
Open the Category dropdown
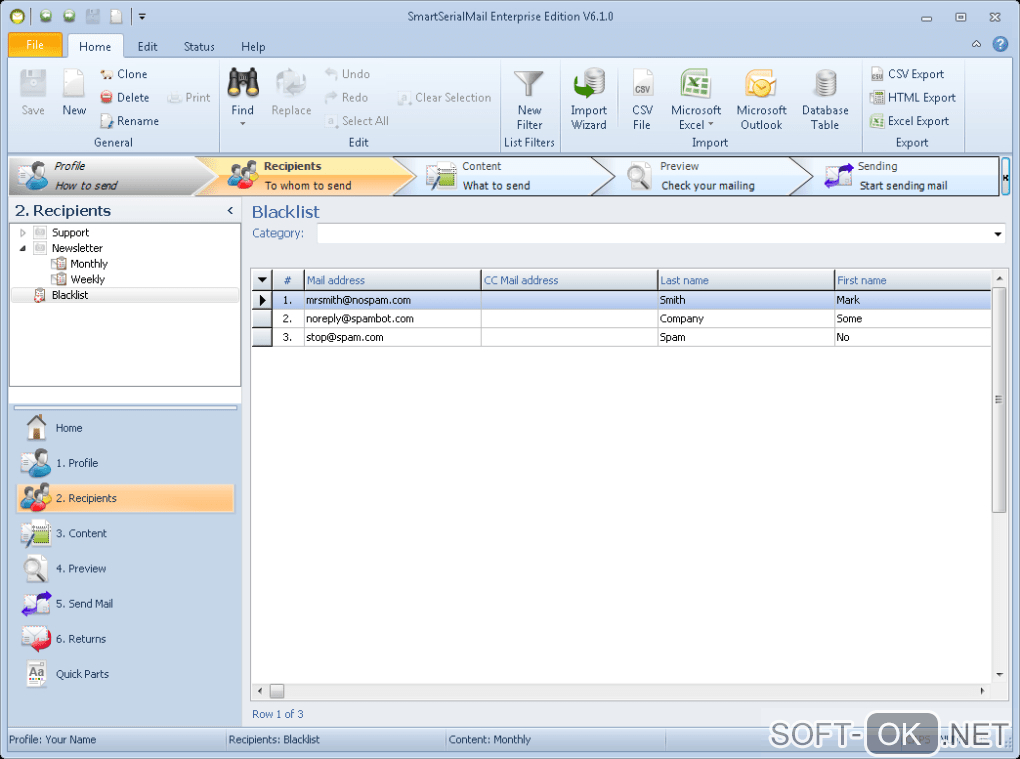(997, 233)
